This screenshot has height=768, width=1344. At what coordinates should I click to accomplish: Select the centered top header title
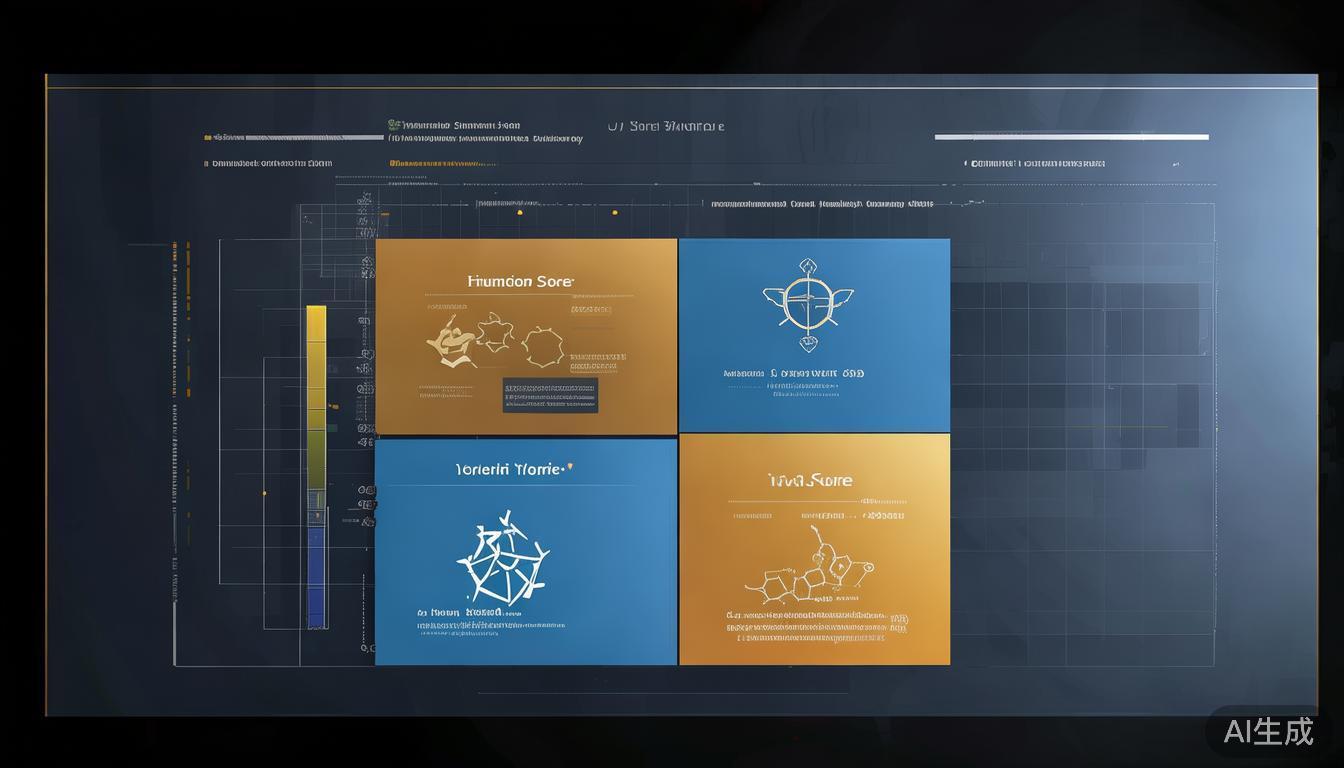click(x=666, y=127)
